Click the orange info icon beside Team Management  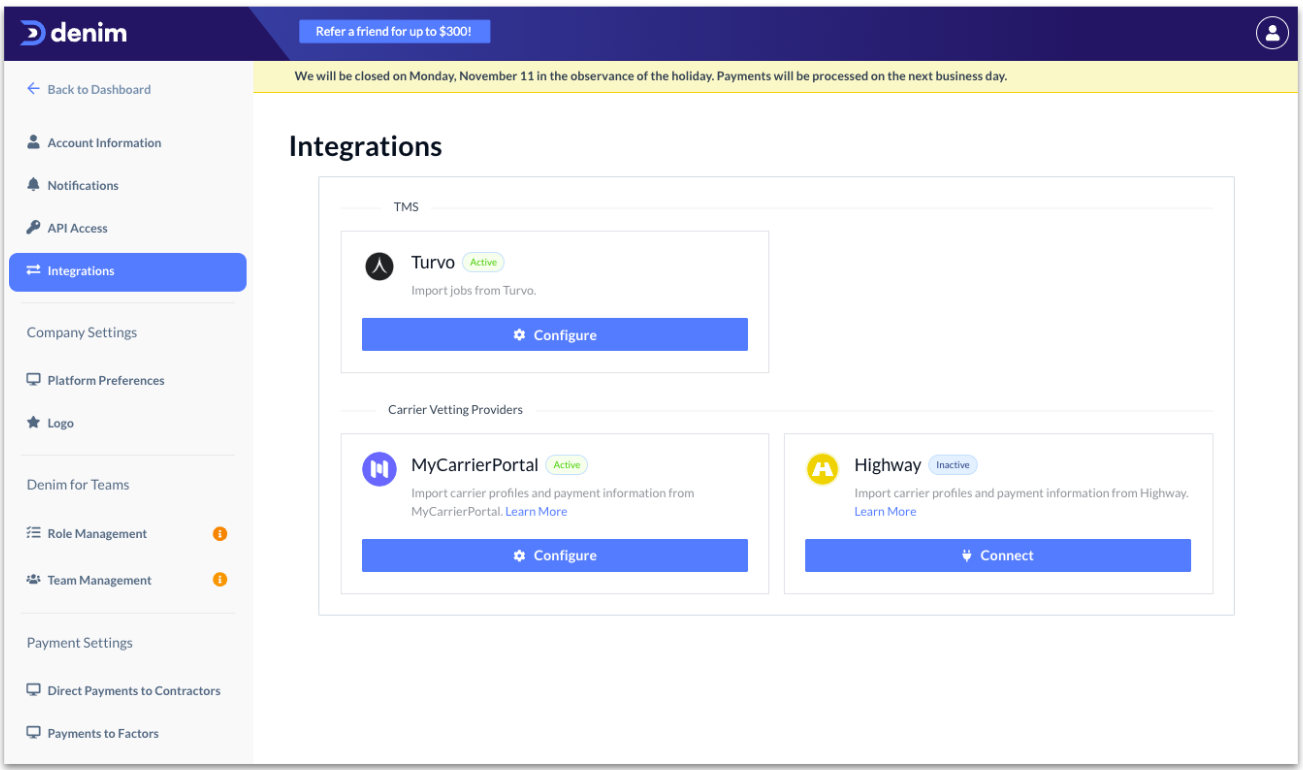pos(220,580)
